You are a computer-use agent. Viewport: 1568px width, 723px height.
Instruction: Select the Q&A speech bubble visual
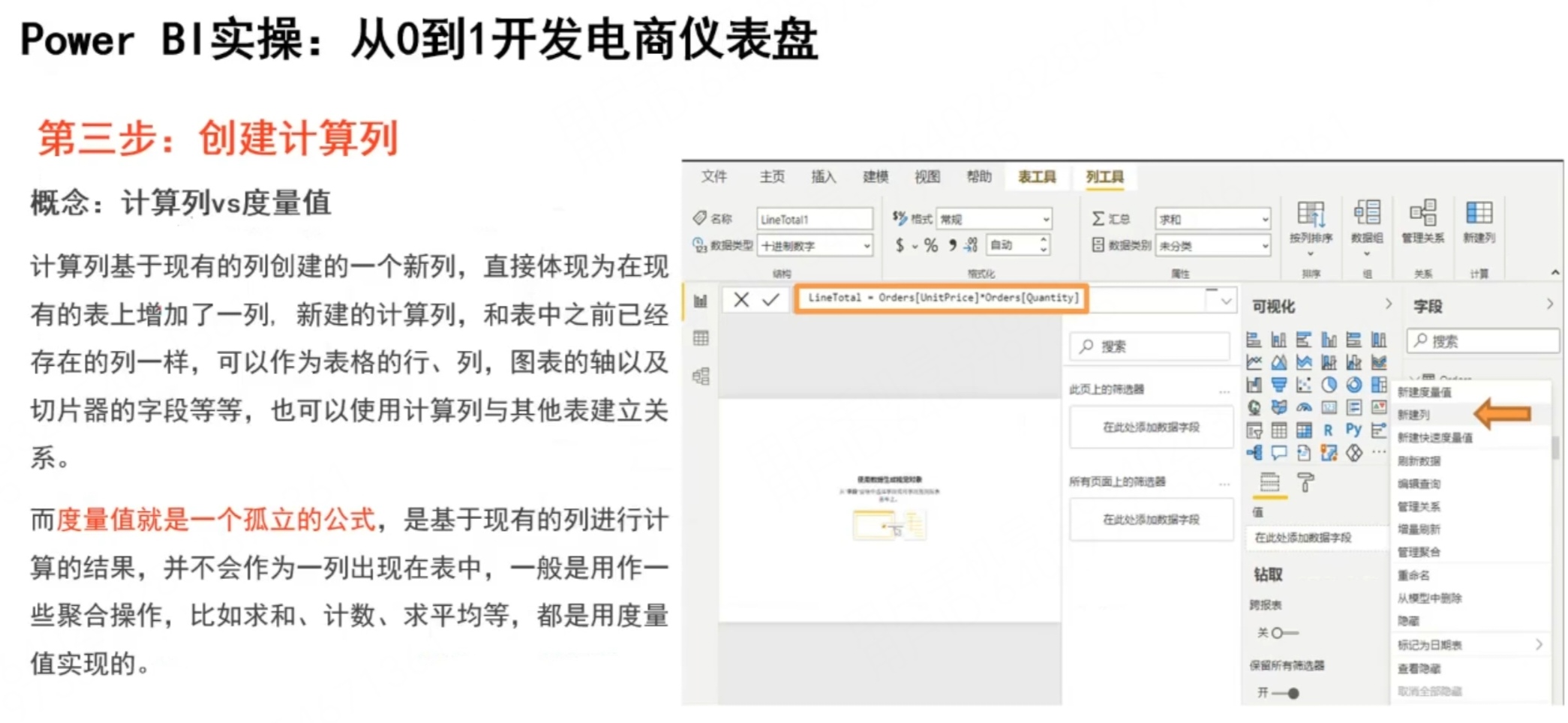[1278, 453]
